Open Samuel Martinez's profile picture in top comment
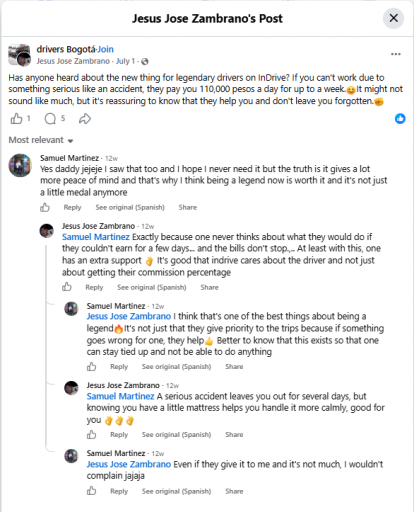The height and width of the screenshot is (512, 414). coord(20,165)
